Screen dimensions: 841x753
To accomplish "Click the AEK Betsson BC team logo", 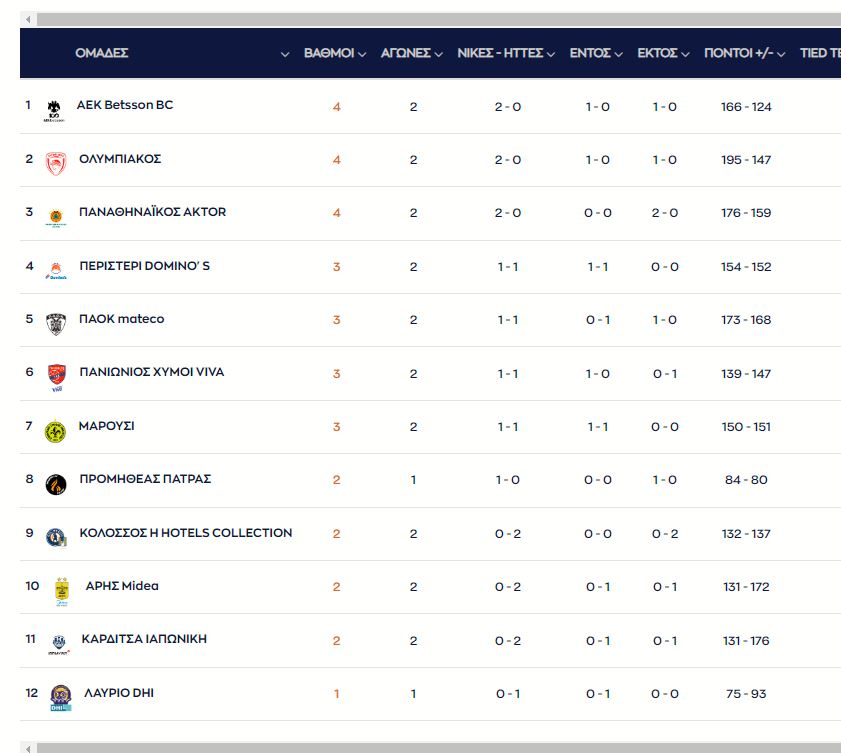I will point(53,110).
